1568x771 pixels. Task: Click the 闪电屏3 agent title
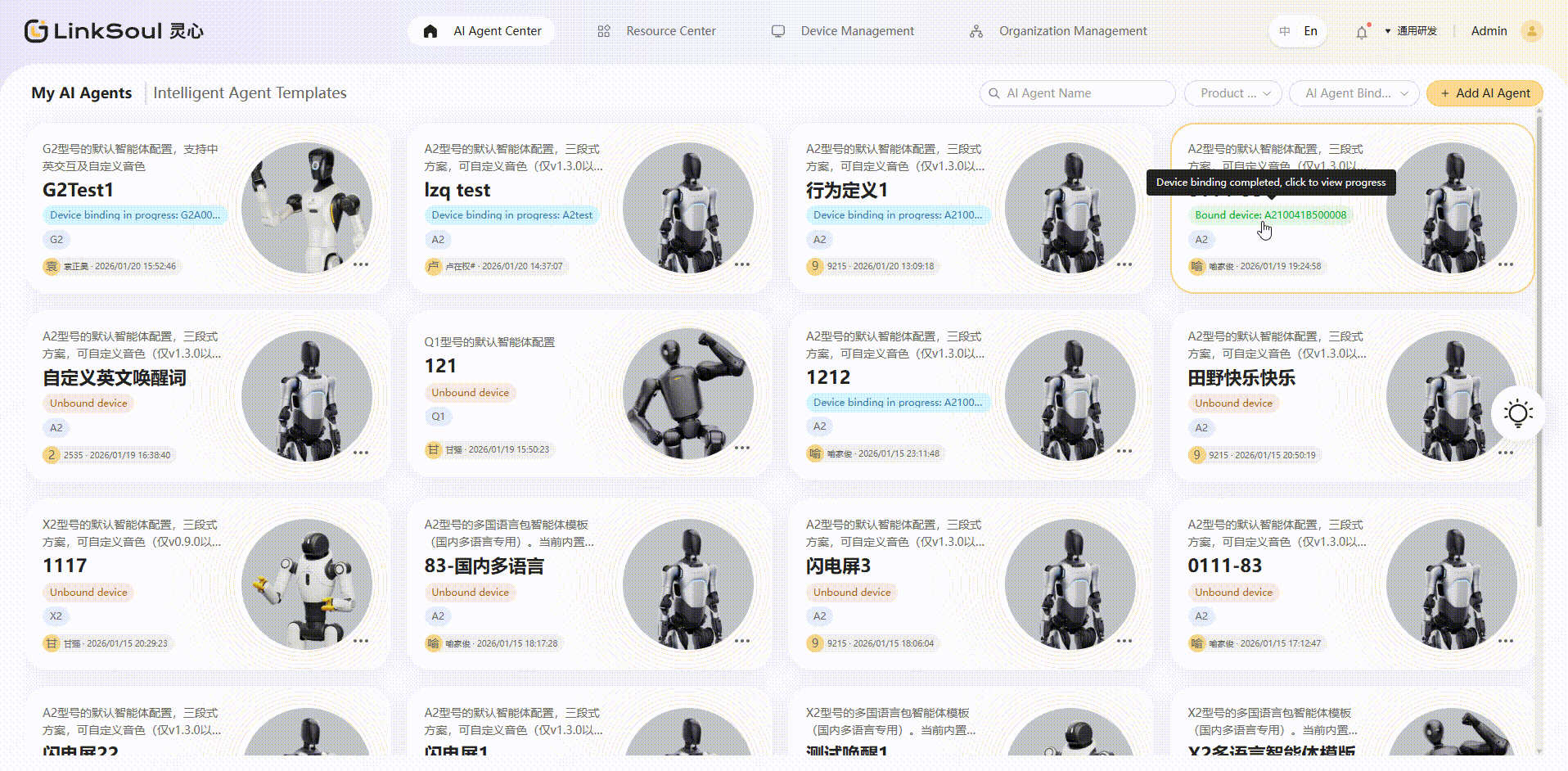pyautogui.click(x=838, y=566)
